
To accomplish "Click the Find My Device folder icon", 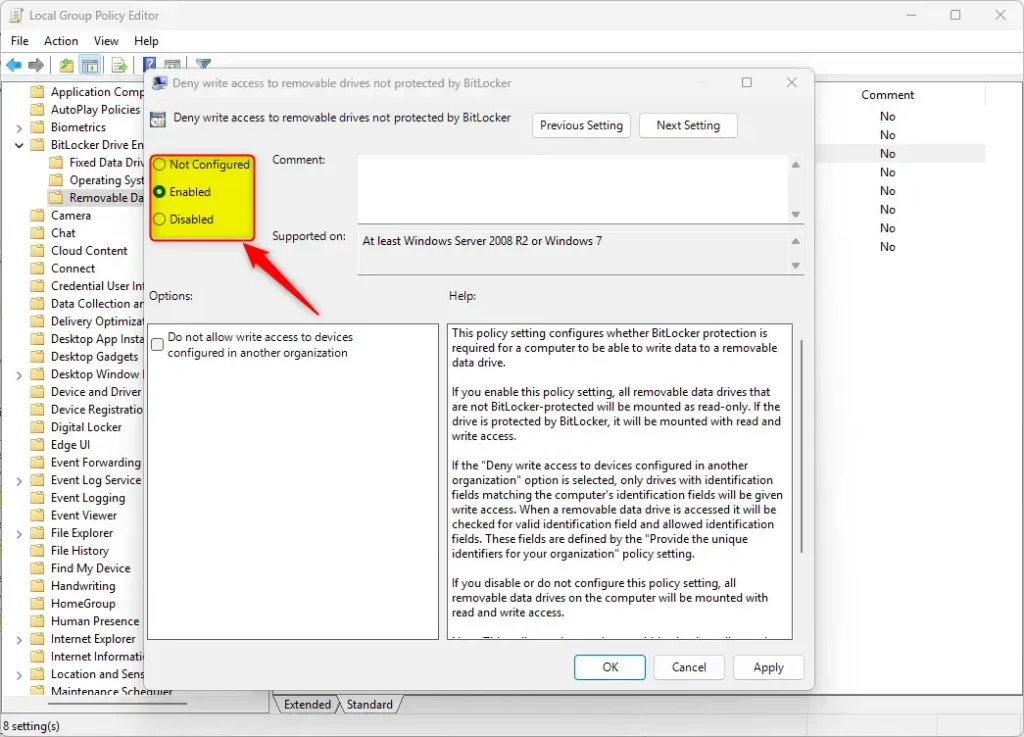I will (38, 568).
